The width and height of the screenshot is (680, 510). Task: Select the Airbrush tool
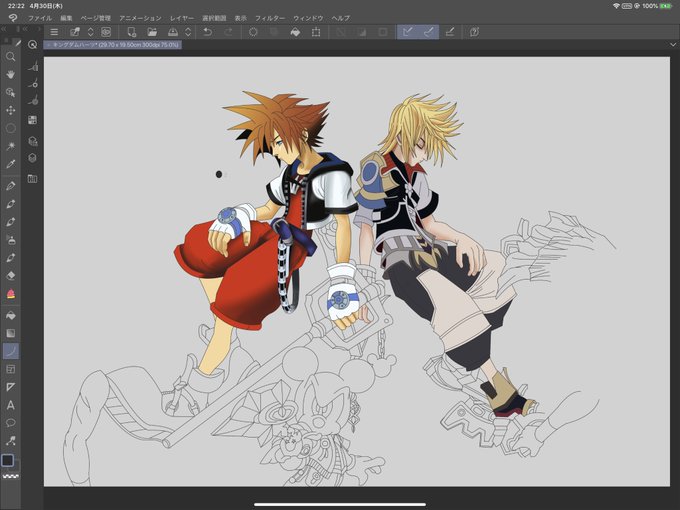coord(10,239)
